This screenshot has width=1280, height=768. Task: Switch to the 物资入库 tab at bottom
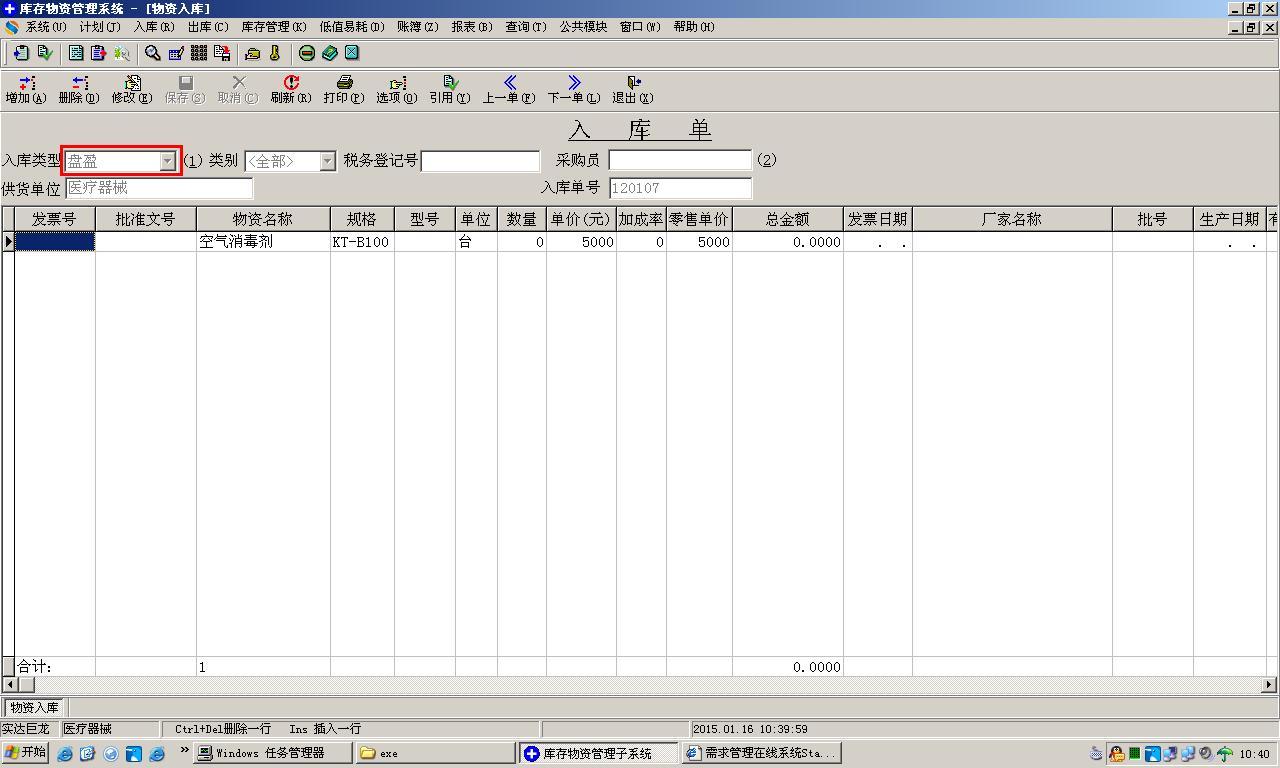point(35,708)
